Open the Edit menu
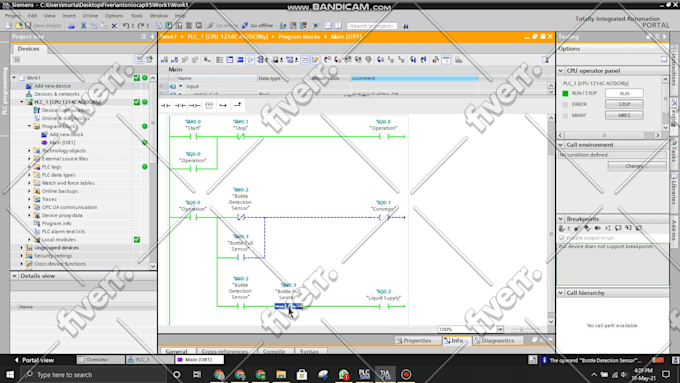 [x=33, y=16]
